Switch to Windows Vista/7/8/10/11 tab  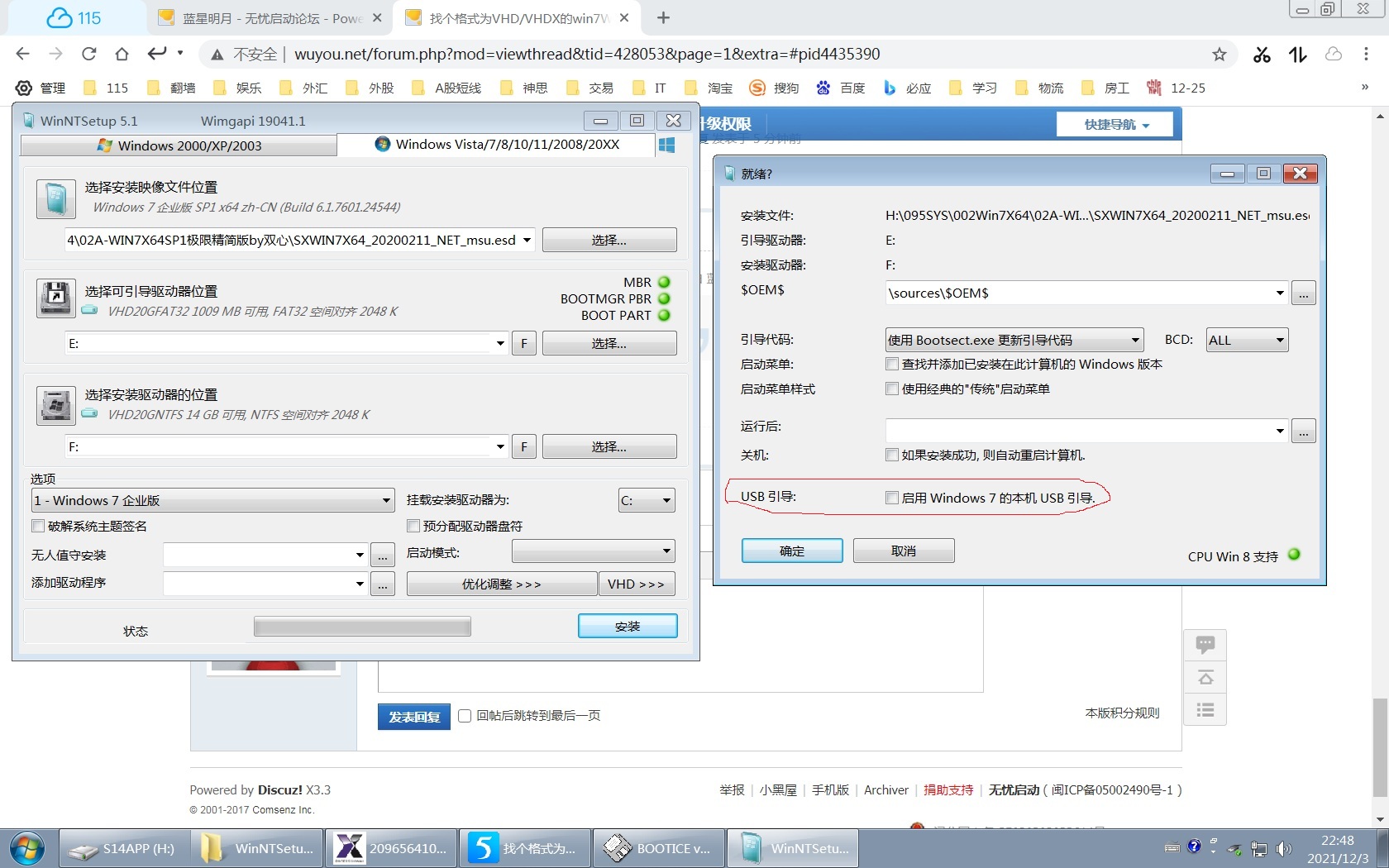click(x=496, y=145)
